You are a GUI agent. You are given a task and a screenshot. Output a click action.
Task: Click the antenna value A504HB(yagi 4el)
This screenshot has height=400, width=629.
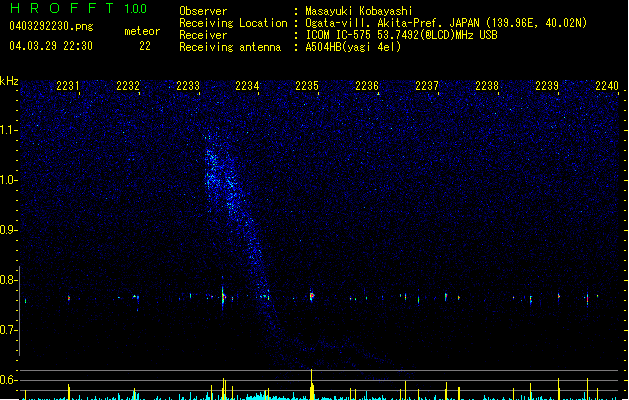pyautogui.click(x=353, y=47)
